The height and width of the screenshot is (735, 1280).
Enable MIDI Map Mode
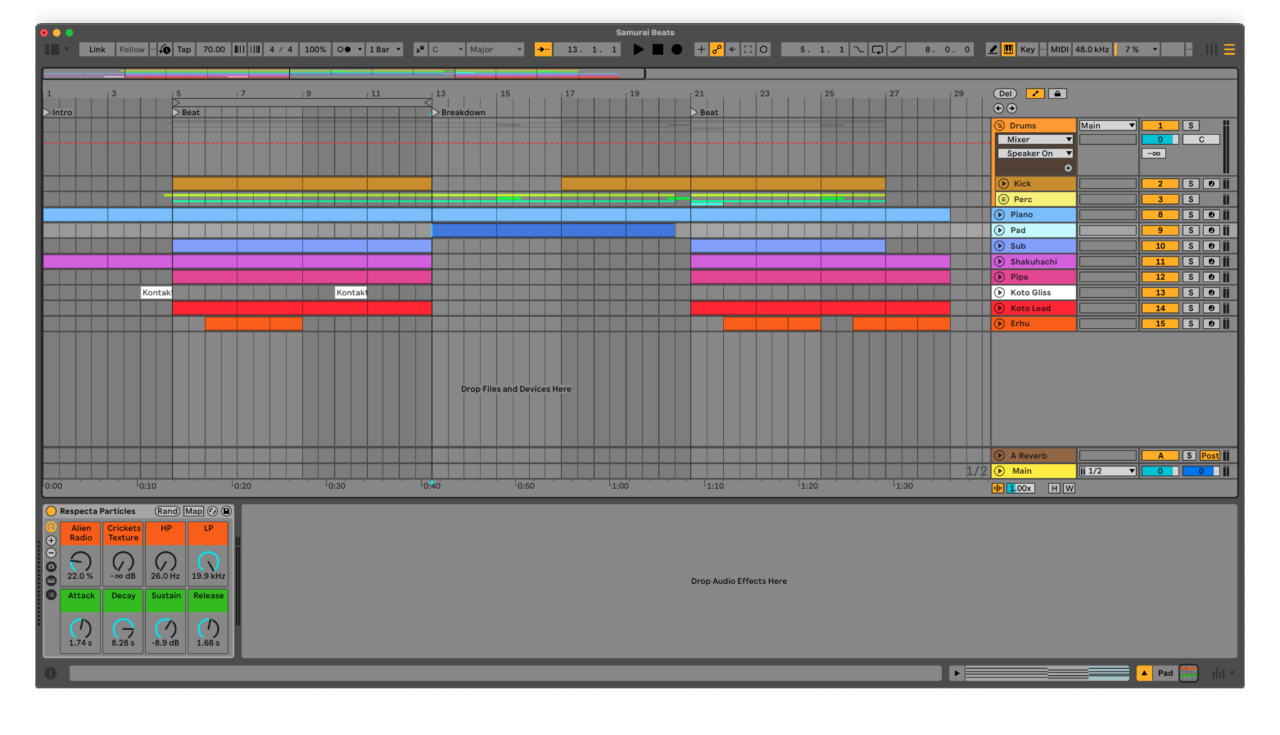tap(1060, 49)
